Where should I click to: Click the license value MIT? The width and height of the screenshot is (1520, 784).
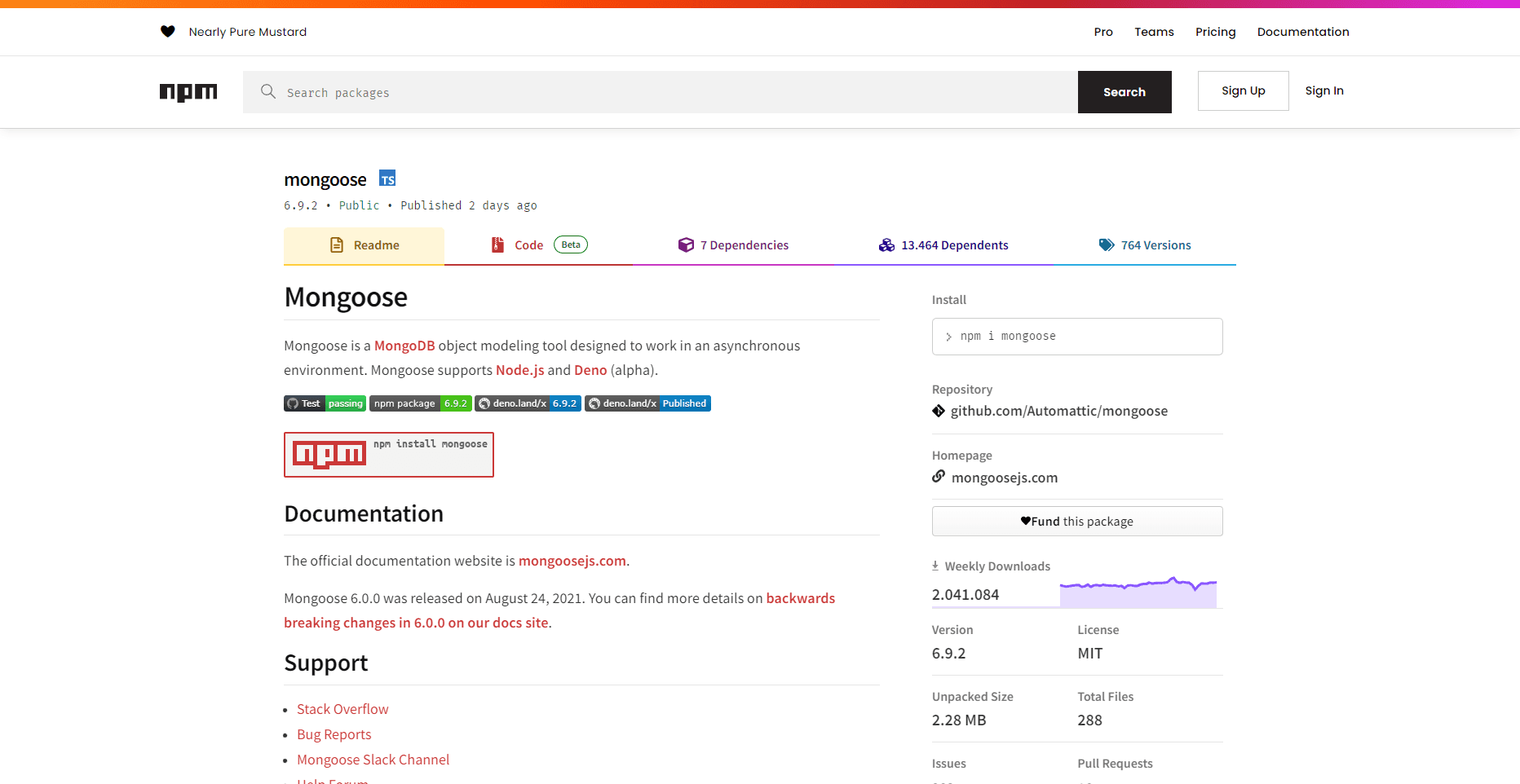click(x=1089, y=654)
